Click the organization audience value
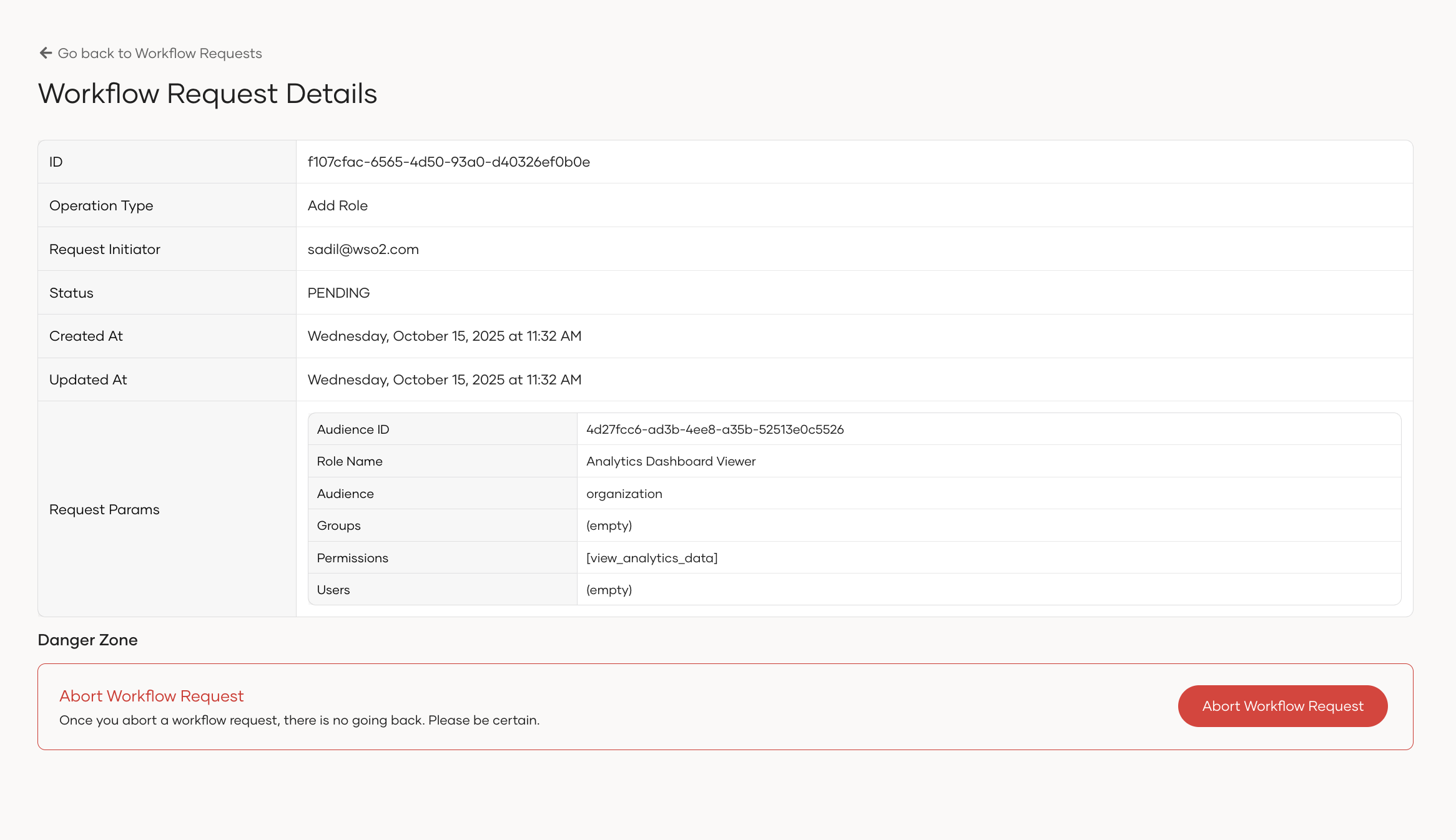This screenshot has width=1456, height=840. 624,494
